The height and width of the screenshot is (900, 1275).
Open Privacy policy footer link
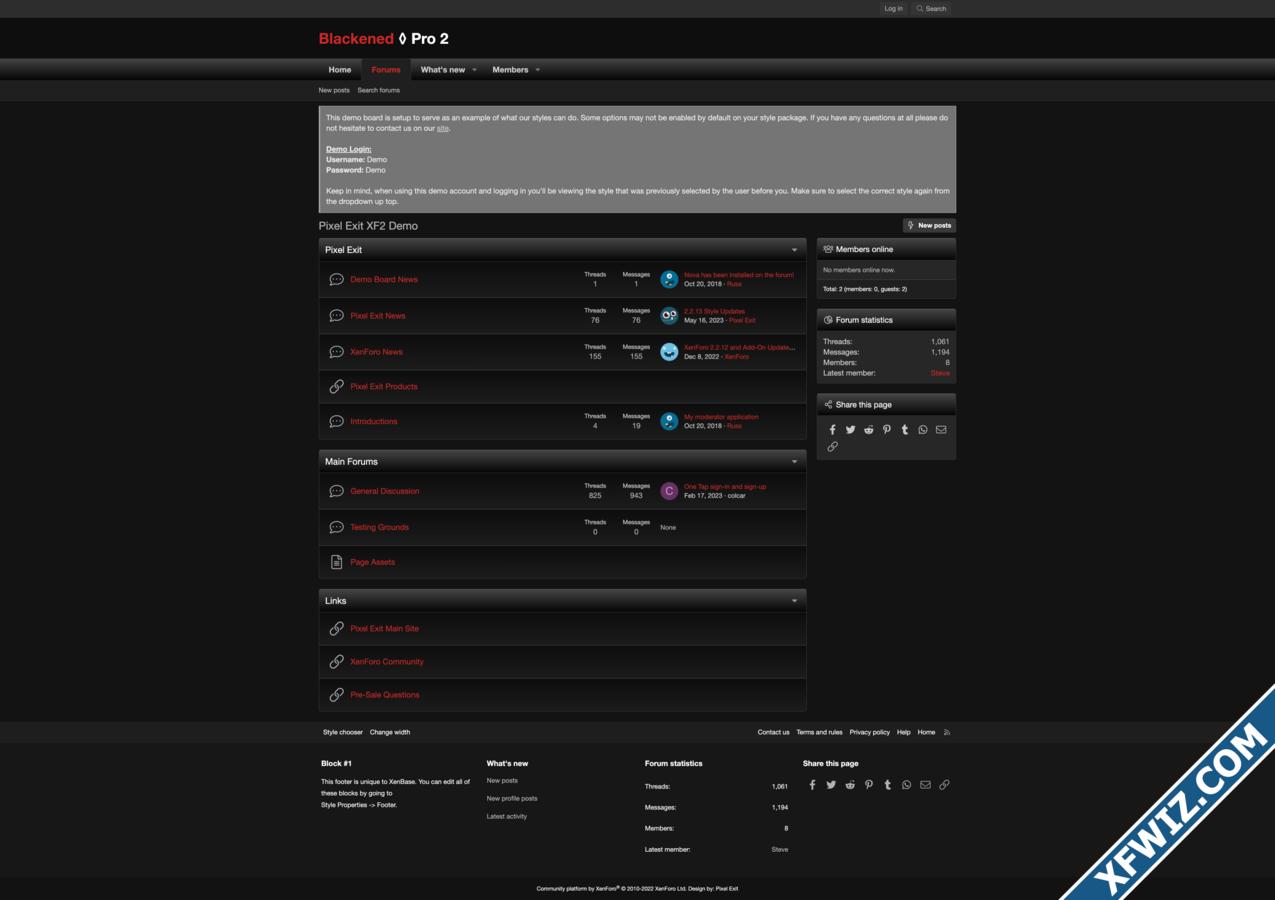coord(869,732)
